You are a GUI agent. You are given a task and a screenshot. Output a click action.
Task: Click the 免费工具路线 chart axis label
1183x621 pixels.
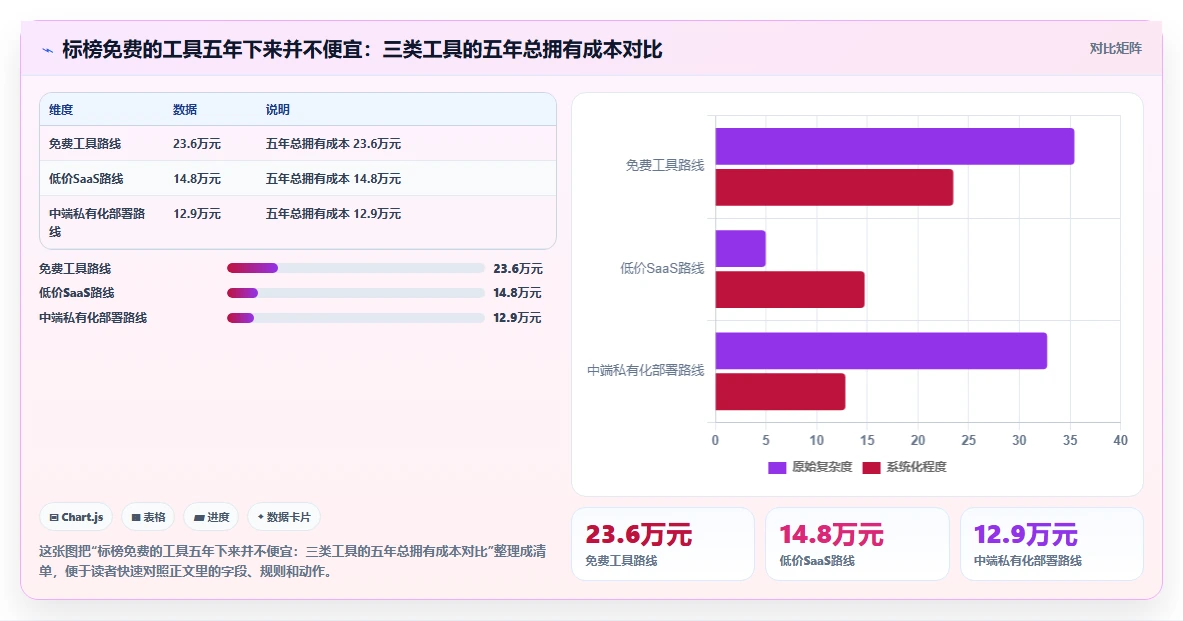click(x=665, y=165)
